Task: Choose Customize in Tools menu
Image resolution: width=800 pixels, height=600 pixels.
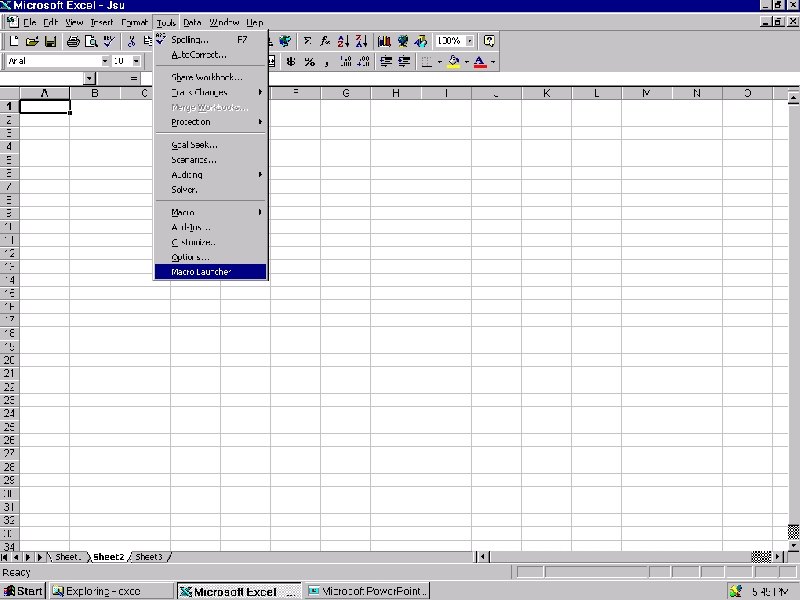Action: (x=210, y=242)
